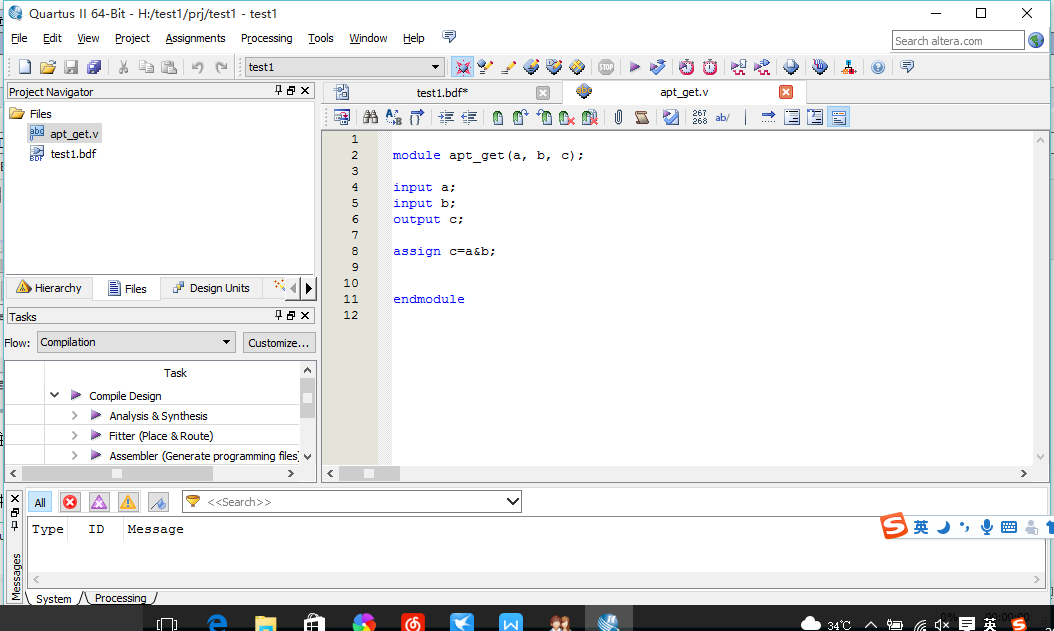Viewport: 1054px width, 631px height.
Task: Open the system integration hierarchy icon
Action: coord(848,67)
